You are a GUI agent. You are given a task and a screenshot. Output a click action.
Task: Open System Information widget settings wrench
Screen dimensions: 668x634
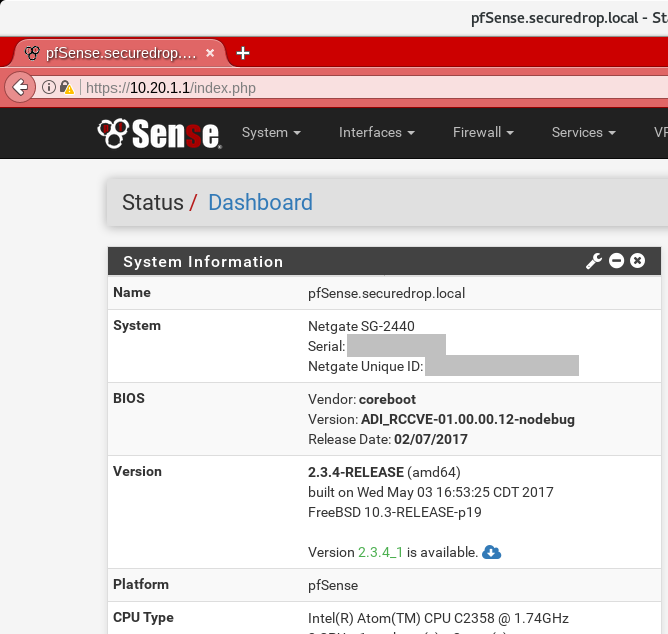coord(593,261)
